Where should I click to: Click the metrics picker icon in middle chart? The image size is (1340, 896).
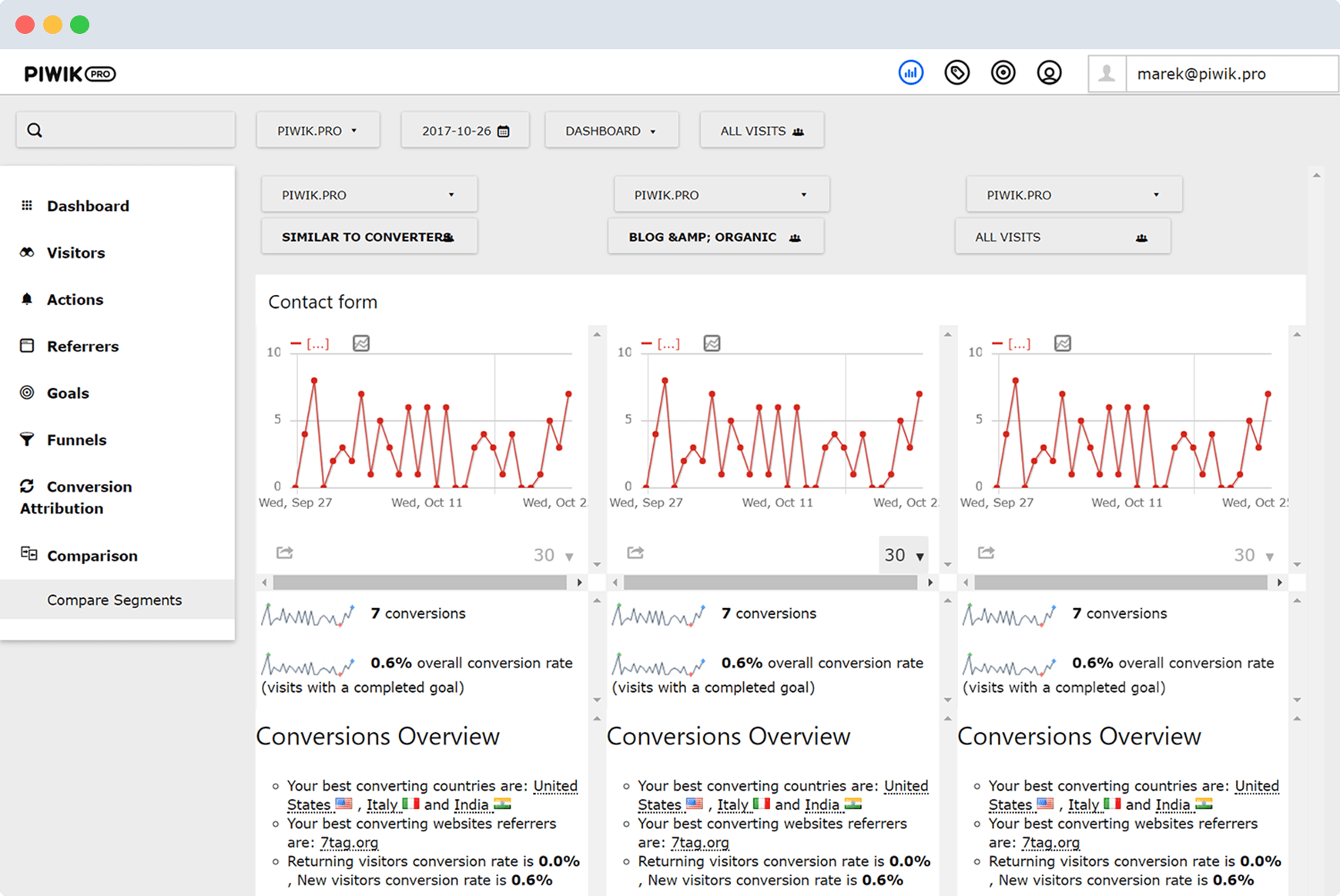[712, 343]
